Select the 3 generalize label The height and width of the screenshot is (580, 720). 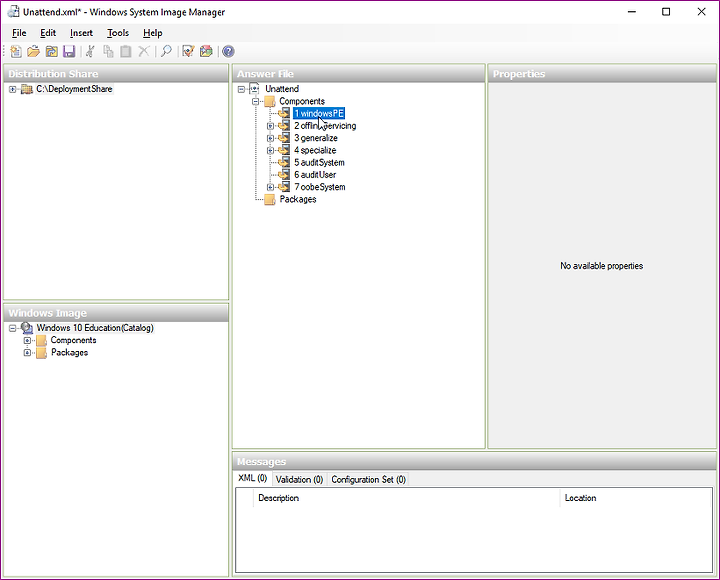[316, 138]
